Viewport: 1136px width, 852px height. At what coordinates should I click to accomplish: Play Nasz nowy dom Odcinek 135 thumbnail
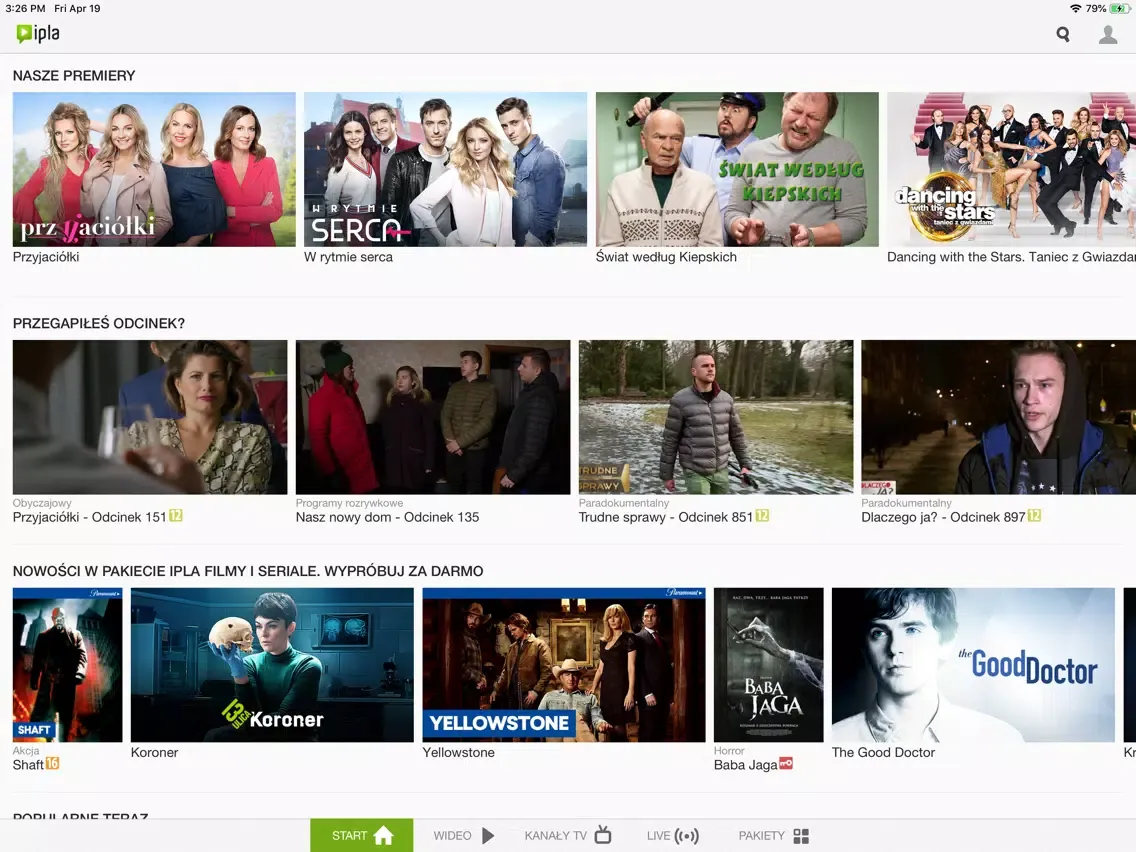pos(433,417)
